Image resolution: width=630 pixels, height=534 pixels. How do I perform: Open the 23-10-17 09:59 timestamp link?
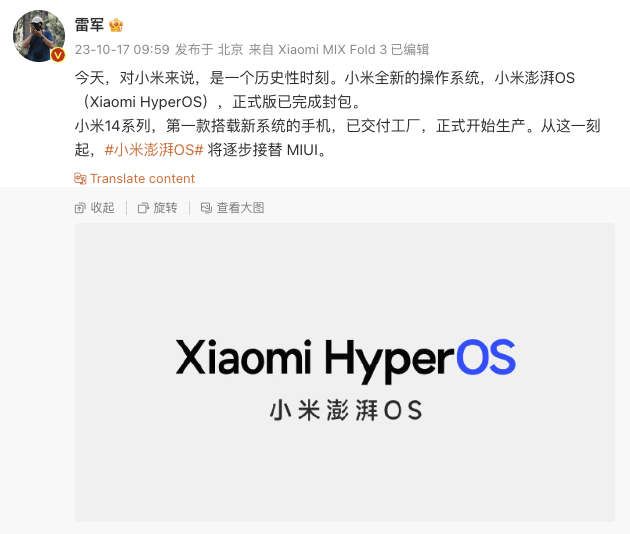(122, 49)
